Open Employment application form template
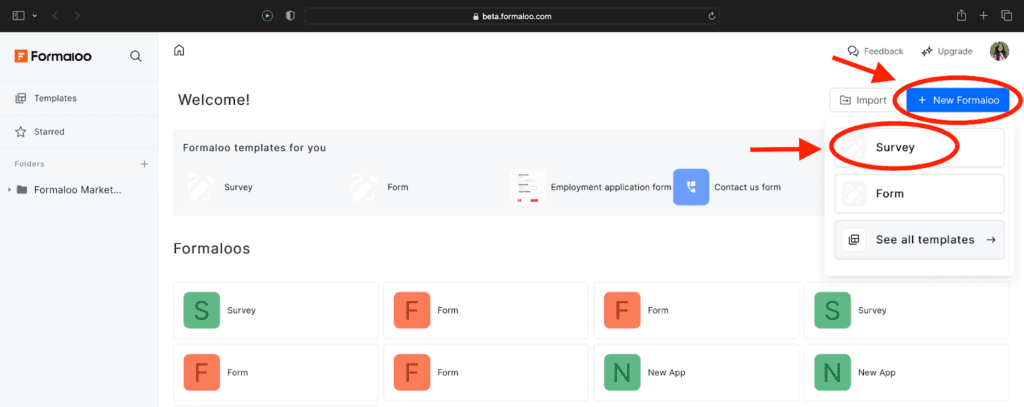Viewport: 1024px width, 407px height. pyautogui.click(x=590, y=187)
